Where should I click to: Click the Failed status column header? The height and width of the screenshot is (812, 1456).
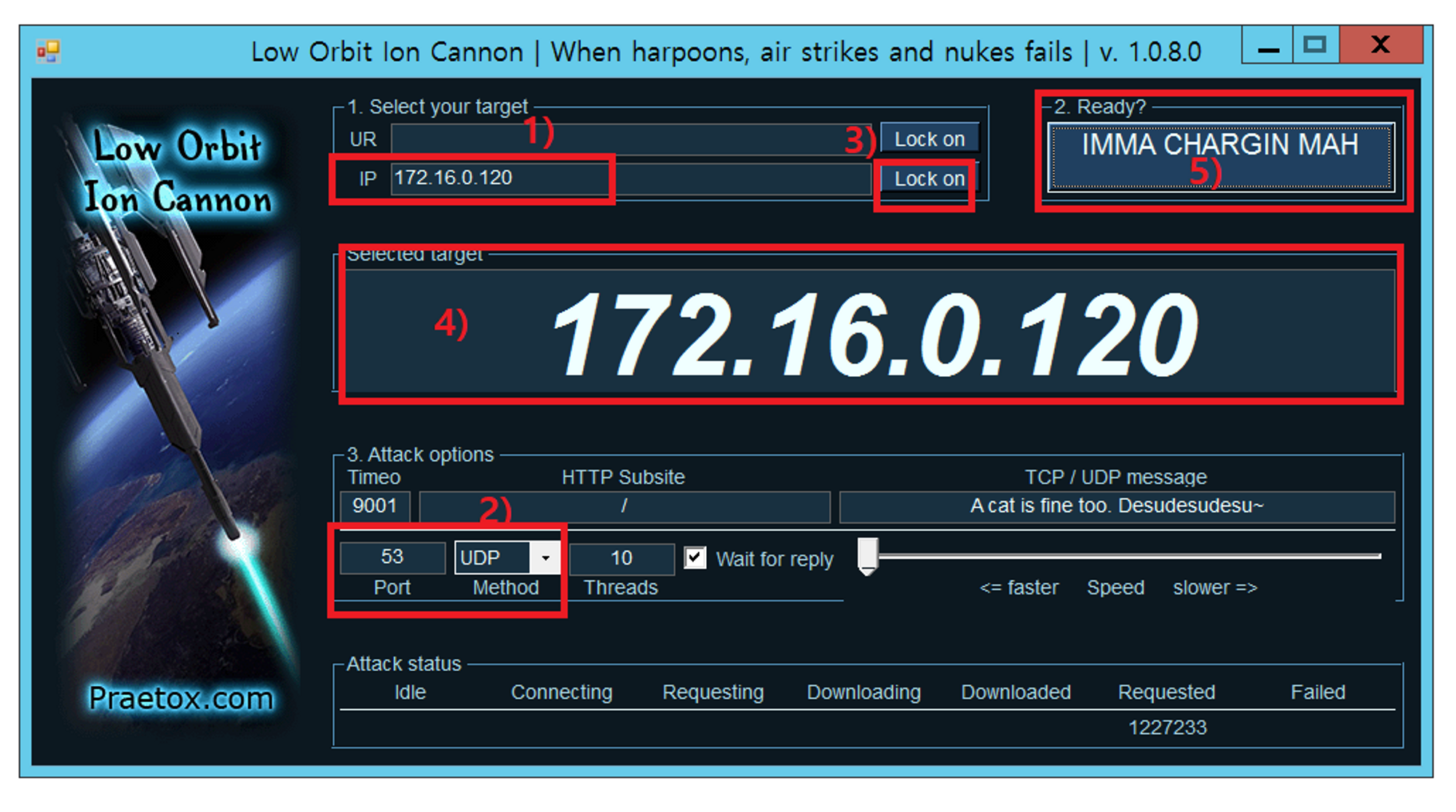[x=1318, y=692]
